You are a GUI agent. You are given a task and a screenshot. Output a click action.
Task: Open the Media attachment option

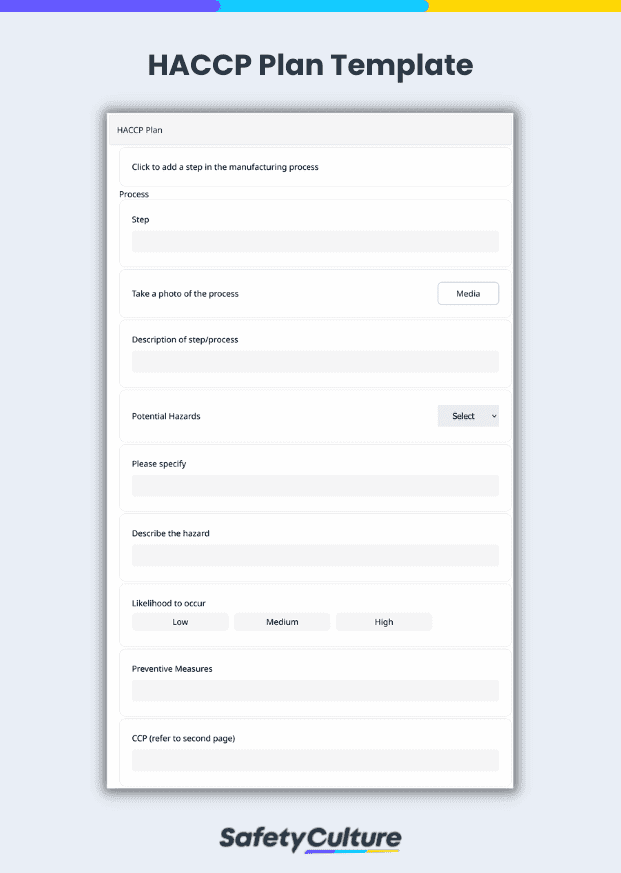pyautogui.click(x=467, y=293)
